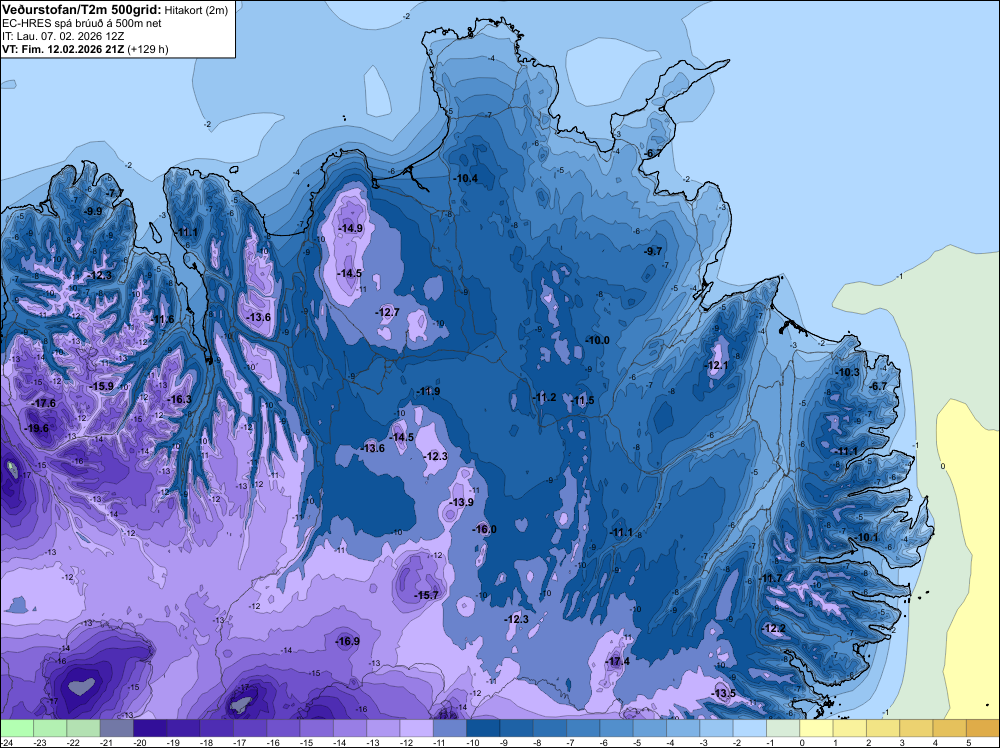
Task: Click the -14.9 temperature label
Action: coord(350,228)
